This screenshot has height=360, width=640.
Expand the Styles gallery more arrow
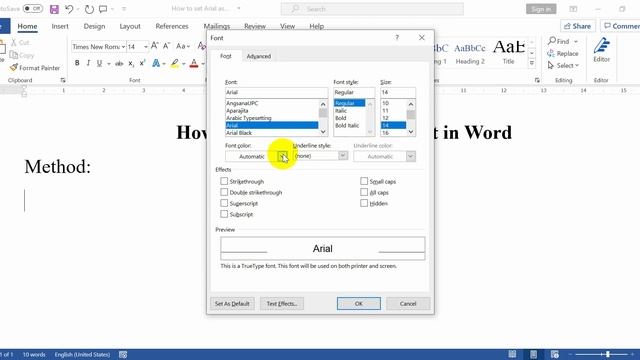click(x=531, y=63)
